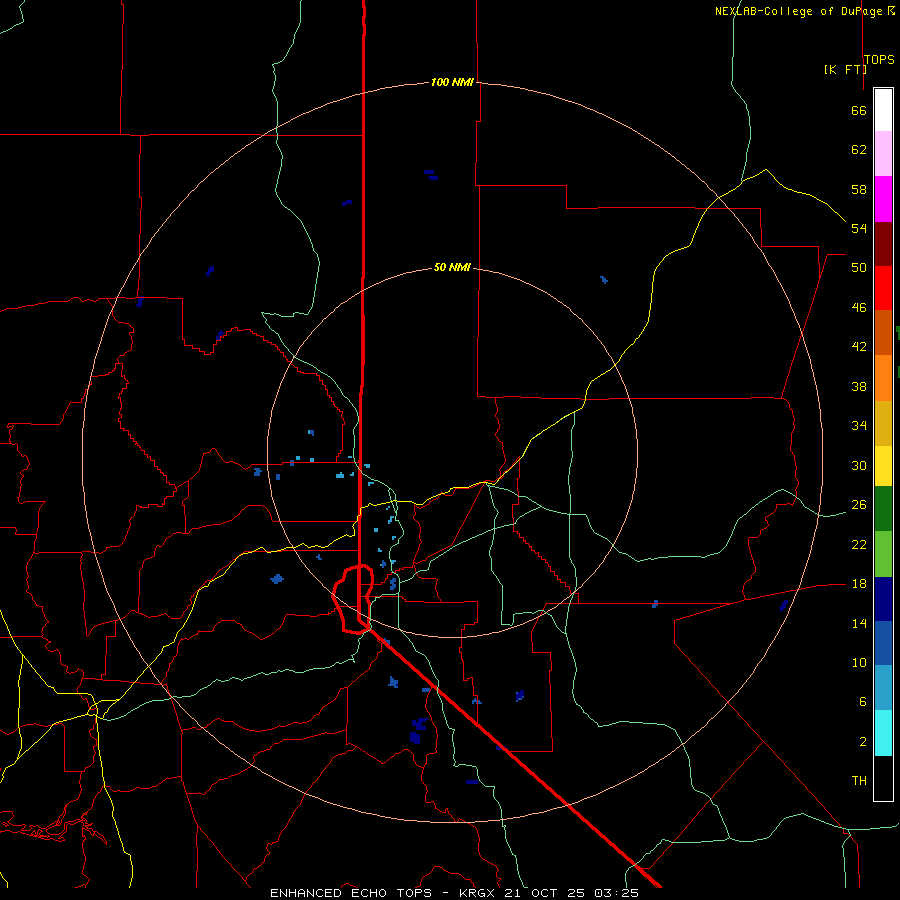
Task: Click the [K FT] units label
Action: pos(845,69)
